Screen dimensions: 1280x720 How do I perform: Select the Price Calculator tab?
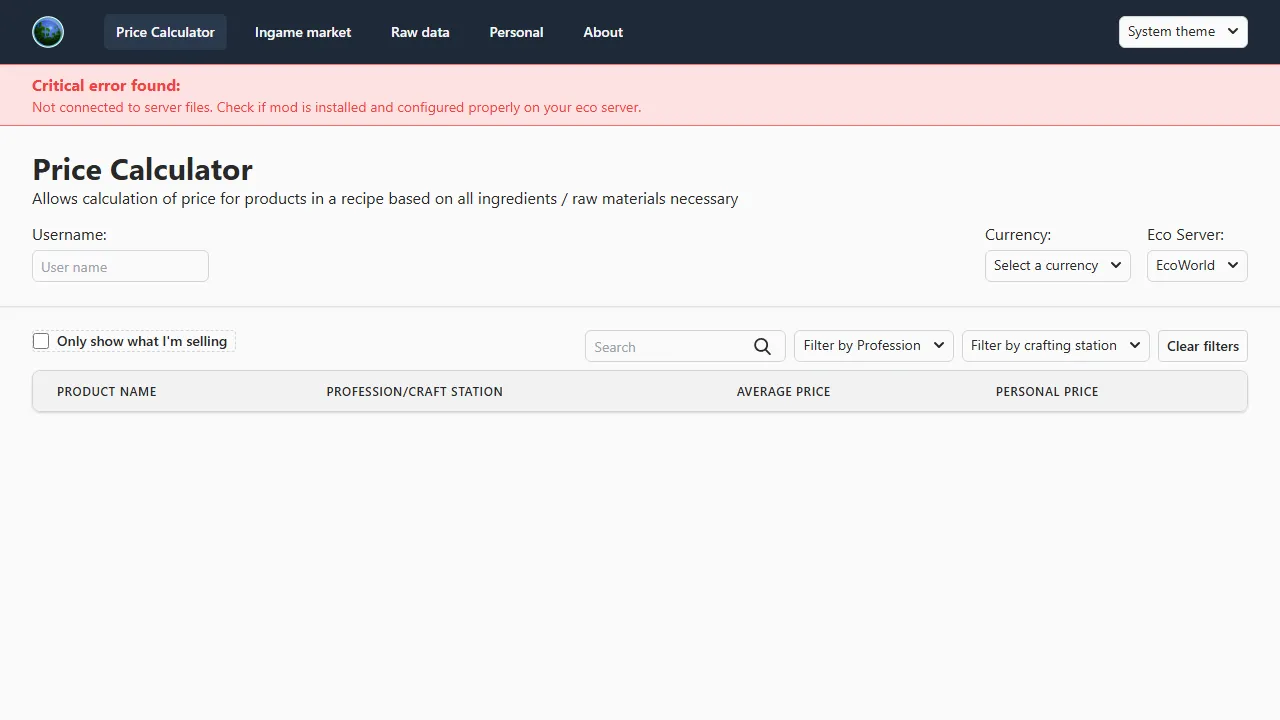coord(165,32)
